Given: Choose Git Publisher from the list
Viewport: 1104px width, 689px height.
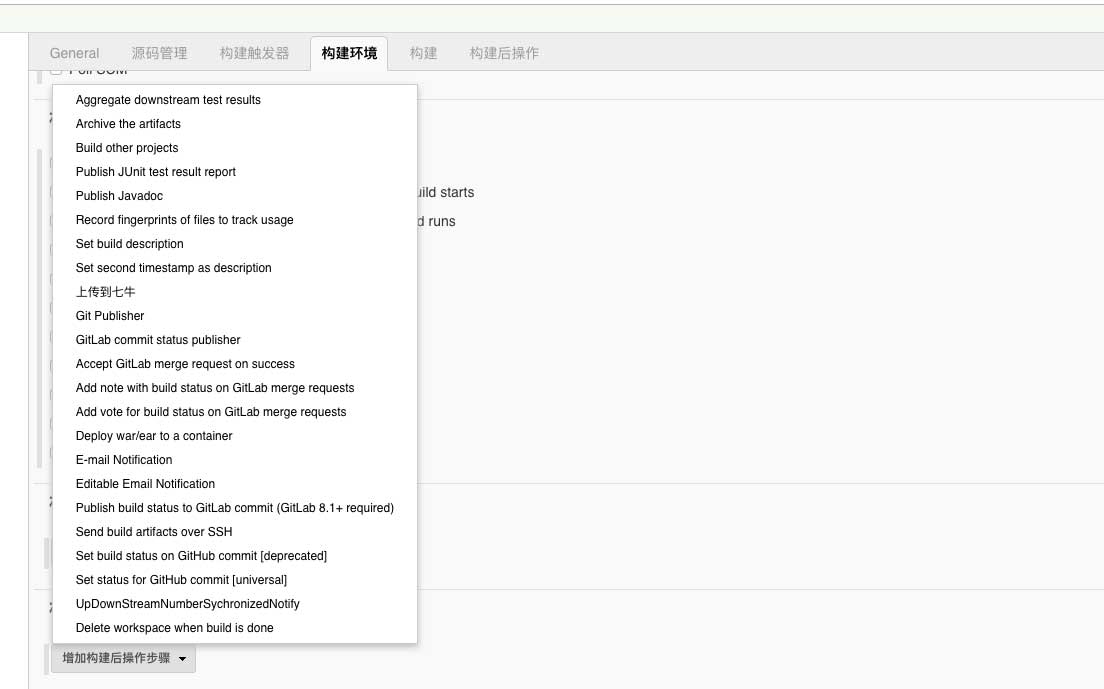Looking at the screenshot, I should click(x=110, y=316).
